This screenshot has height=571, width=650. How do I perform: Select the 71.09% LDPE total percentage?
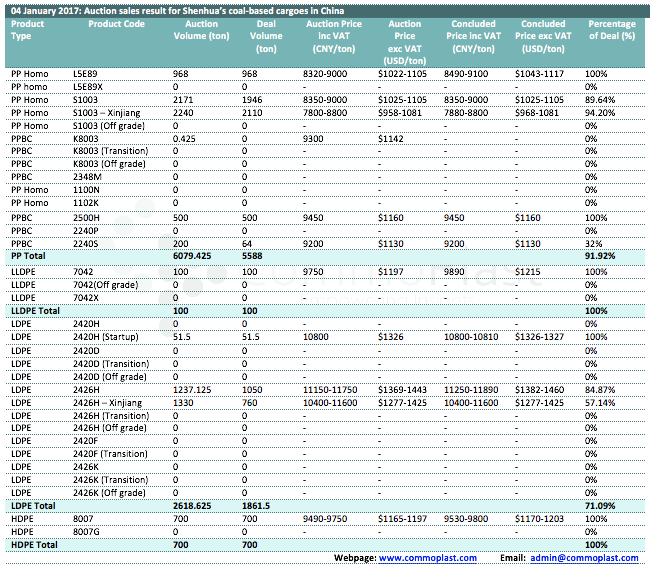point(600,507)
